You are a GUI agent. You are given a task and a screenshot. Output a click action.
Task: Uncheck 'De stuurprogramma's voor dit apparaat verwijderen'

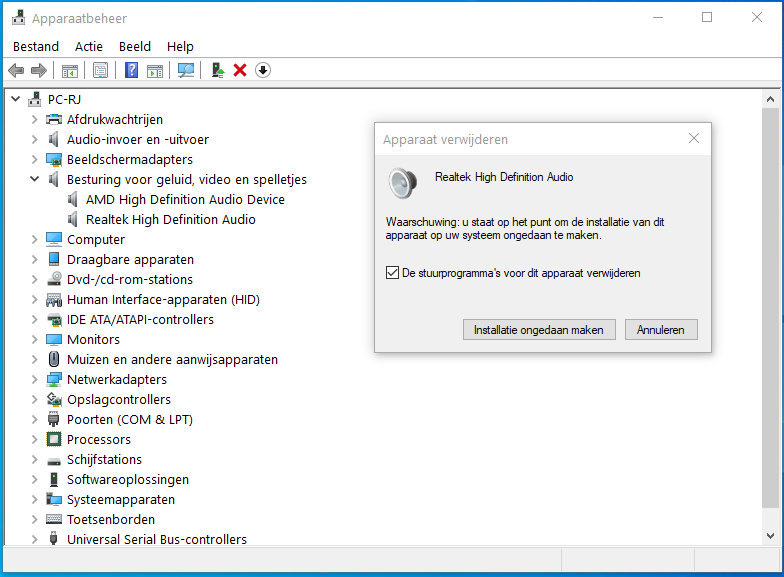click(x=392, y=272)
